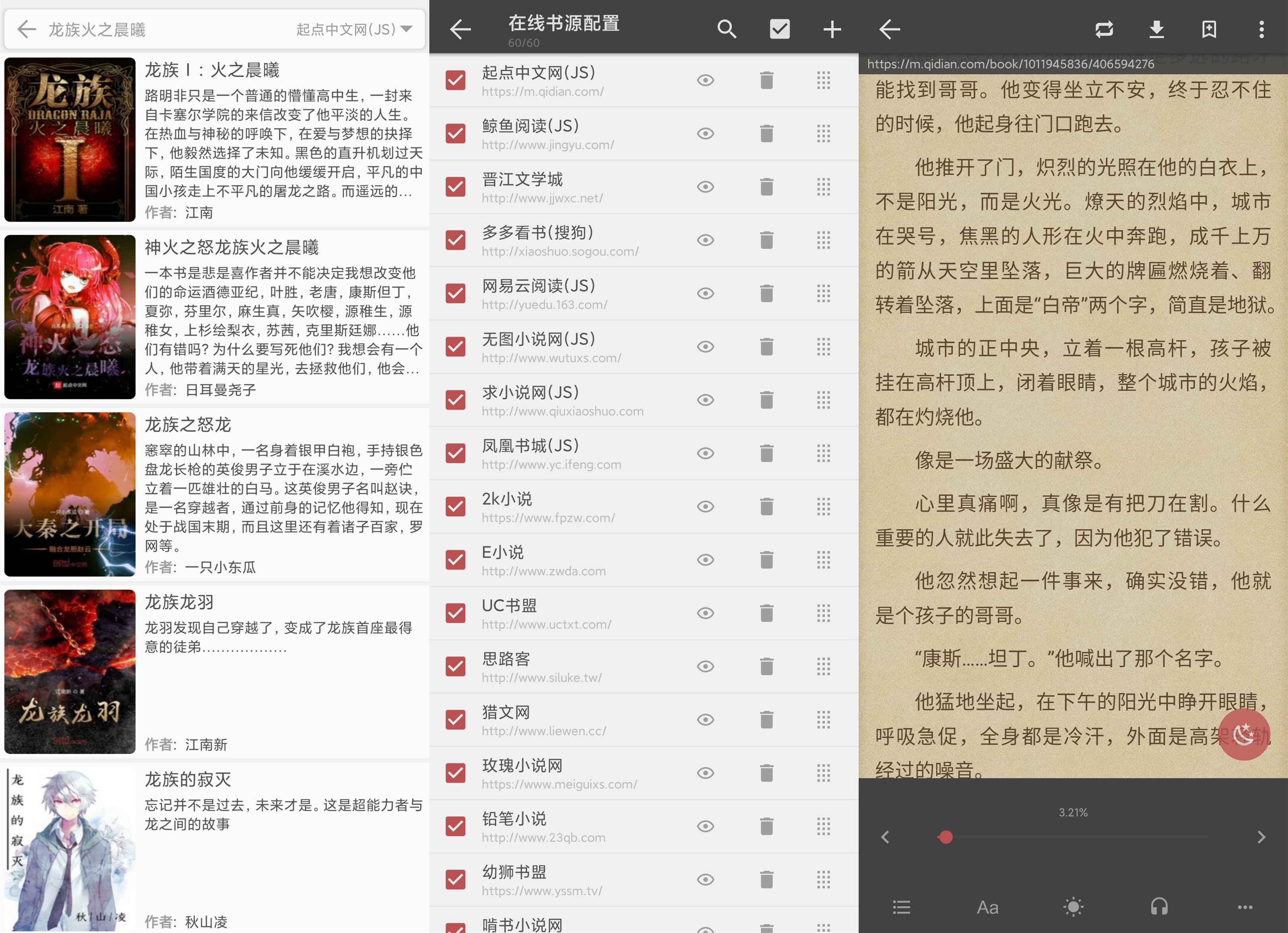
Task: Open brightness settings with the sun icon
Action: click(1073, 907)
